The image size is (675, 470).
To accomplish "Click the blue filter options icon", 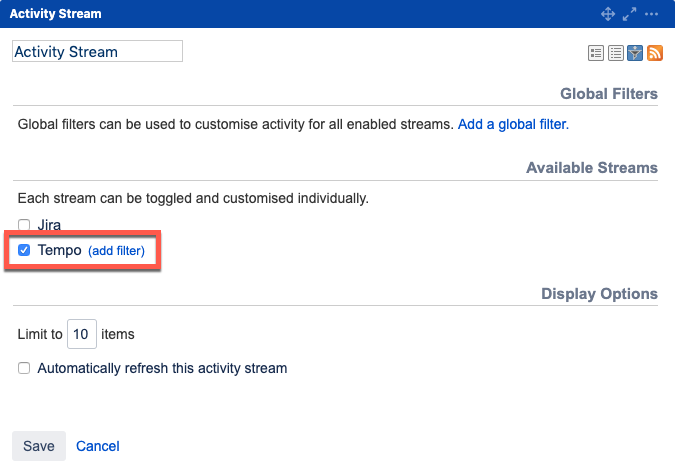I will (x=635, y=53).
